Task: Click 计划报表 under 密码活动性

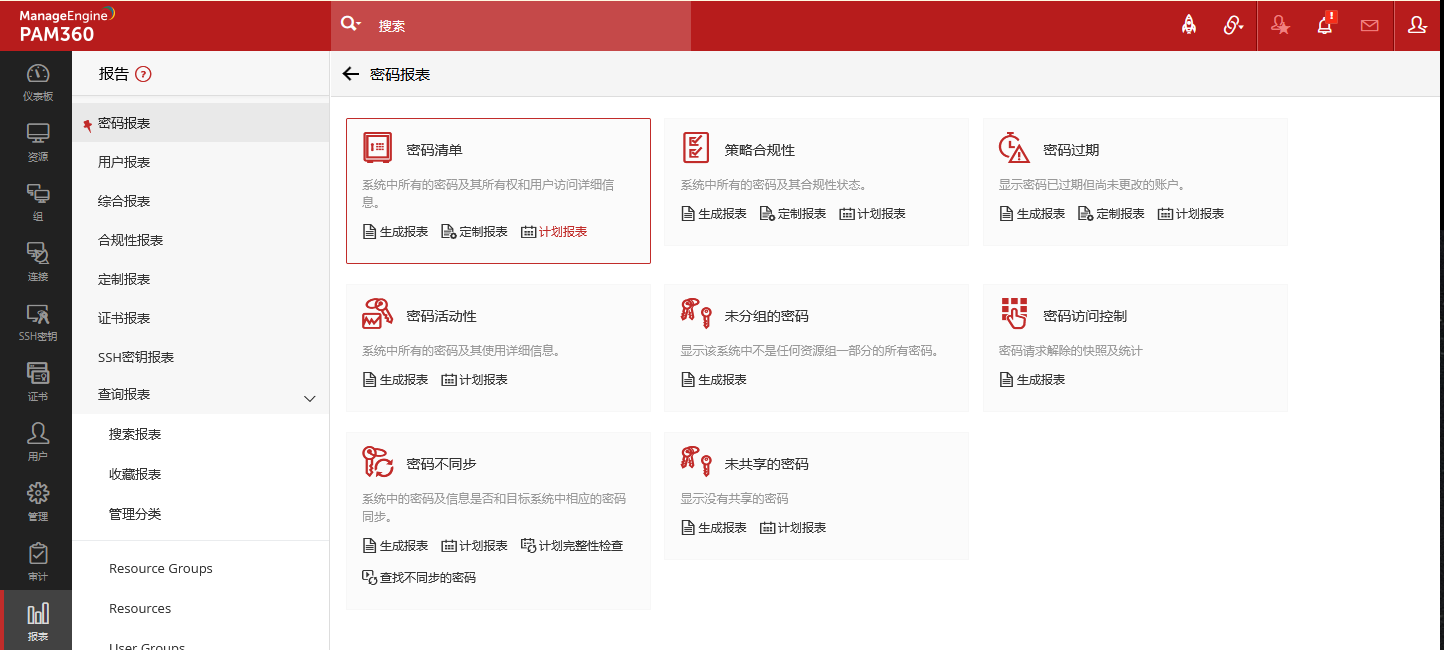Action: tap(475, 379)
